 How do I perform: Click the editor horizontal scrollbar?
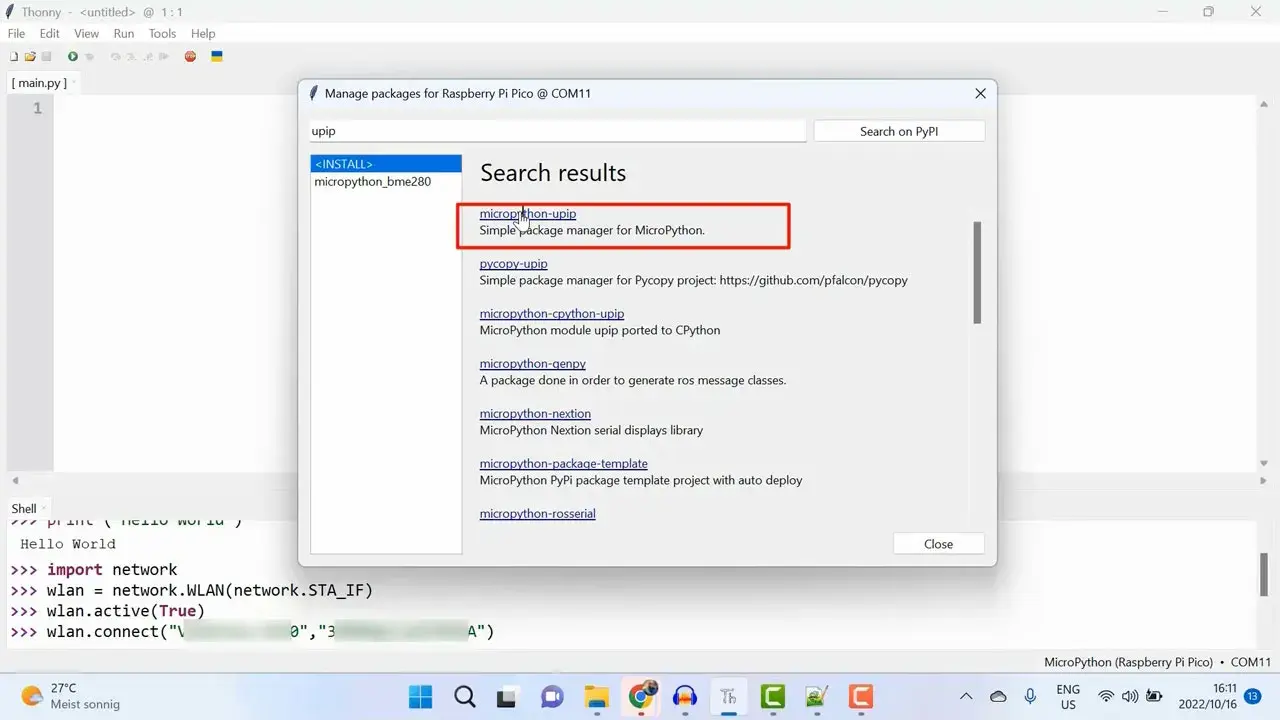638,480
